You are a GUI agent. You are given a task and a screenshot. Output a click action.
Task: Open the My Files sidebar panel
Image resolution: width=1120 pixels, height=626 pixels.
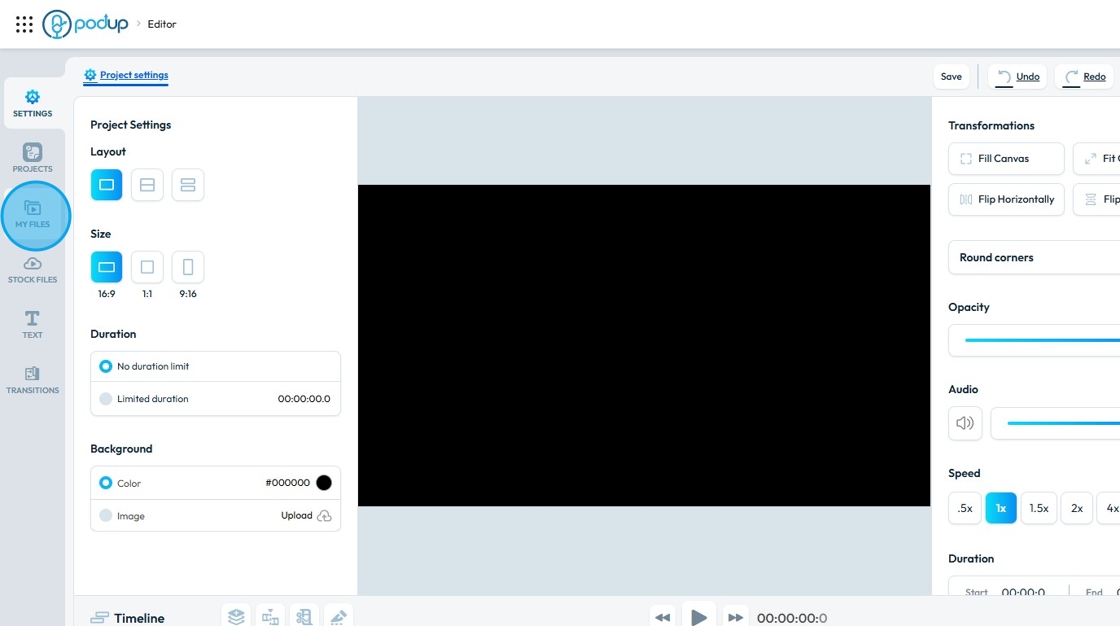click(32, 214)
